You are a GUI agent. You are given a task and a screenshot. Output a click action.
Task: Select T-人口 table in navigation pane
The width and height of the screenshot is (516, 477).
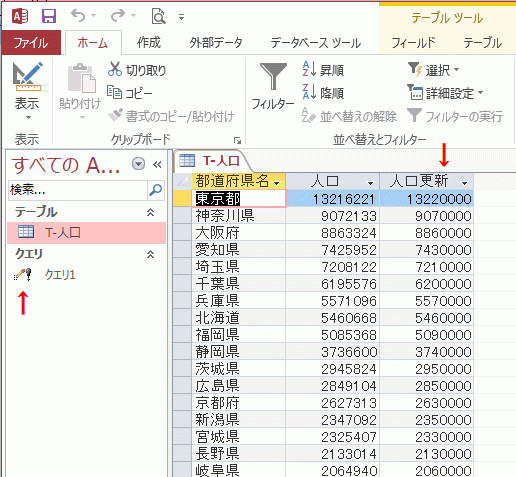[86, 232]
